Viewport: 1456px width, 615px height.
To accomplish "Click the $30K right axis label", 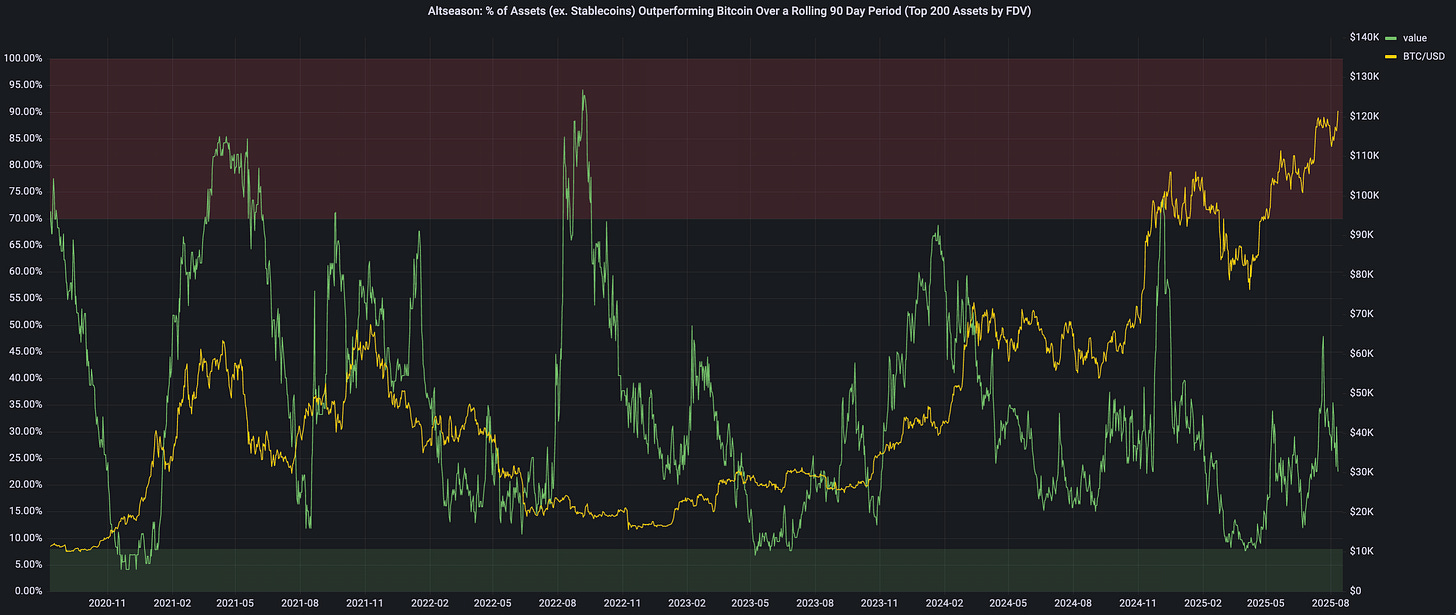I will 1362,472.
